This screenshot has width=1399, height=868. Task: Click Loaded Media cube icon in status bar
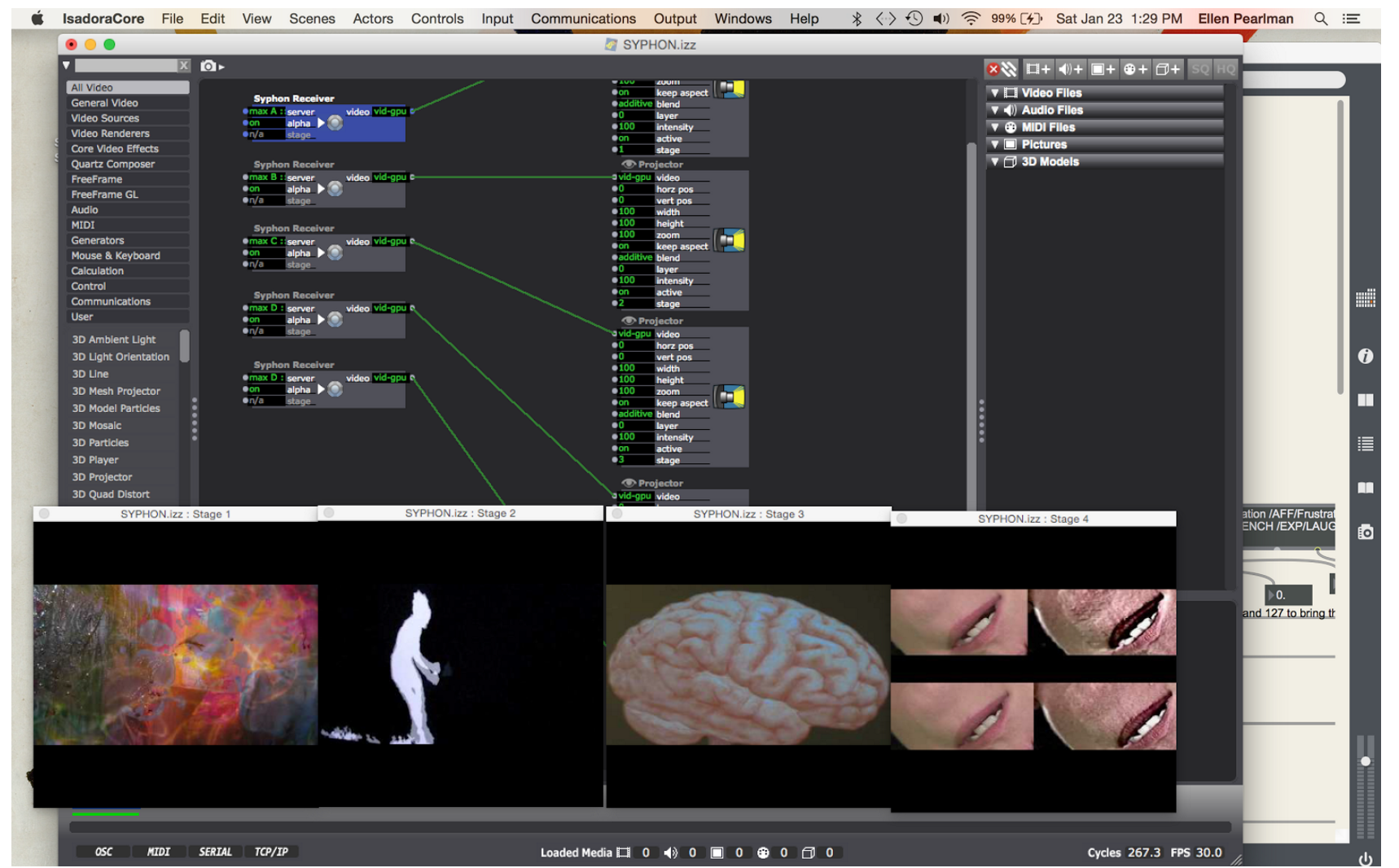tap(808, 853)
